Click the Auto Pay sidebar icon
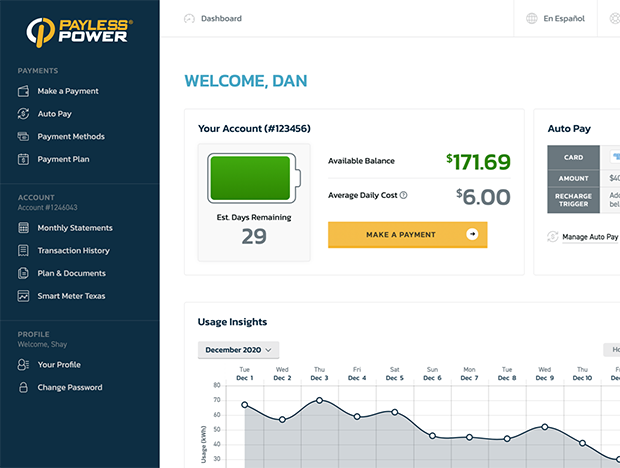 (23, 114)
